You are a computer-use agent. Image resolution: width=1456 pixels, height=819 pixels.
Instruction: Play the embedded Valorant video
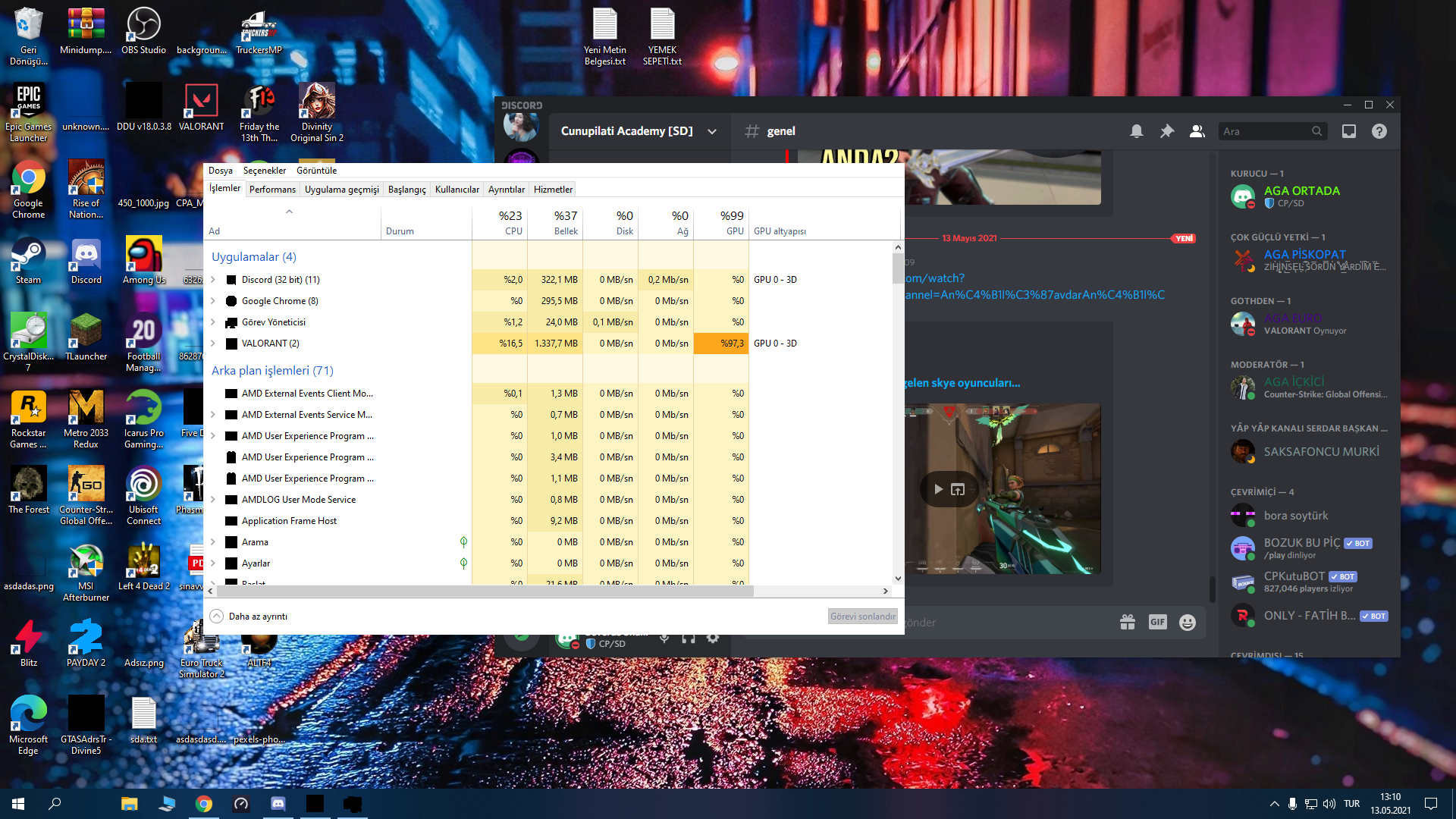pos(939,489)
